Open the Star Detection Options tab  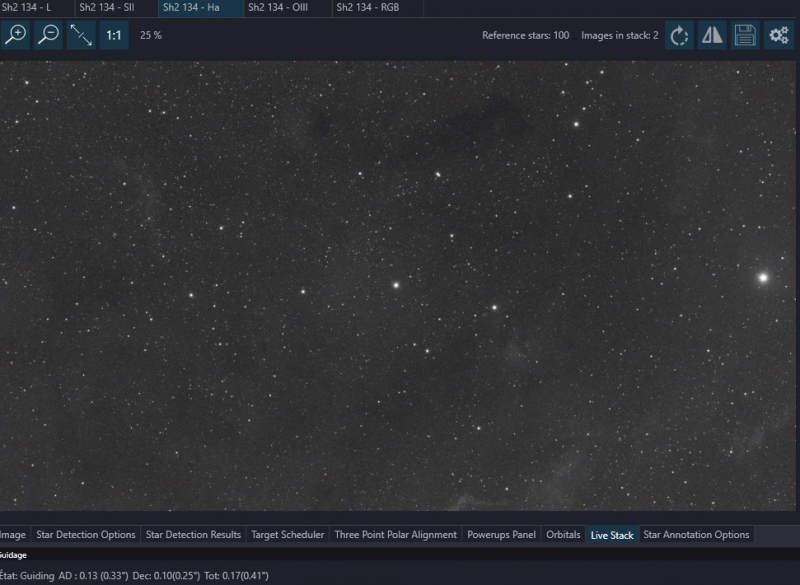point(86,535)
